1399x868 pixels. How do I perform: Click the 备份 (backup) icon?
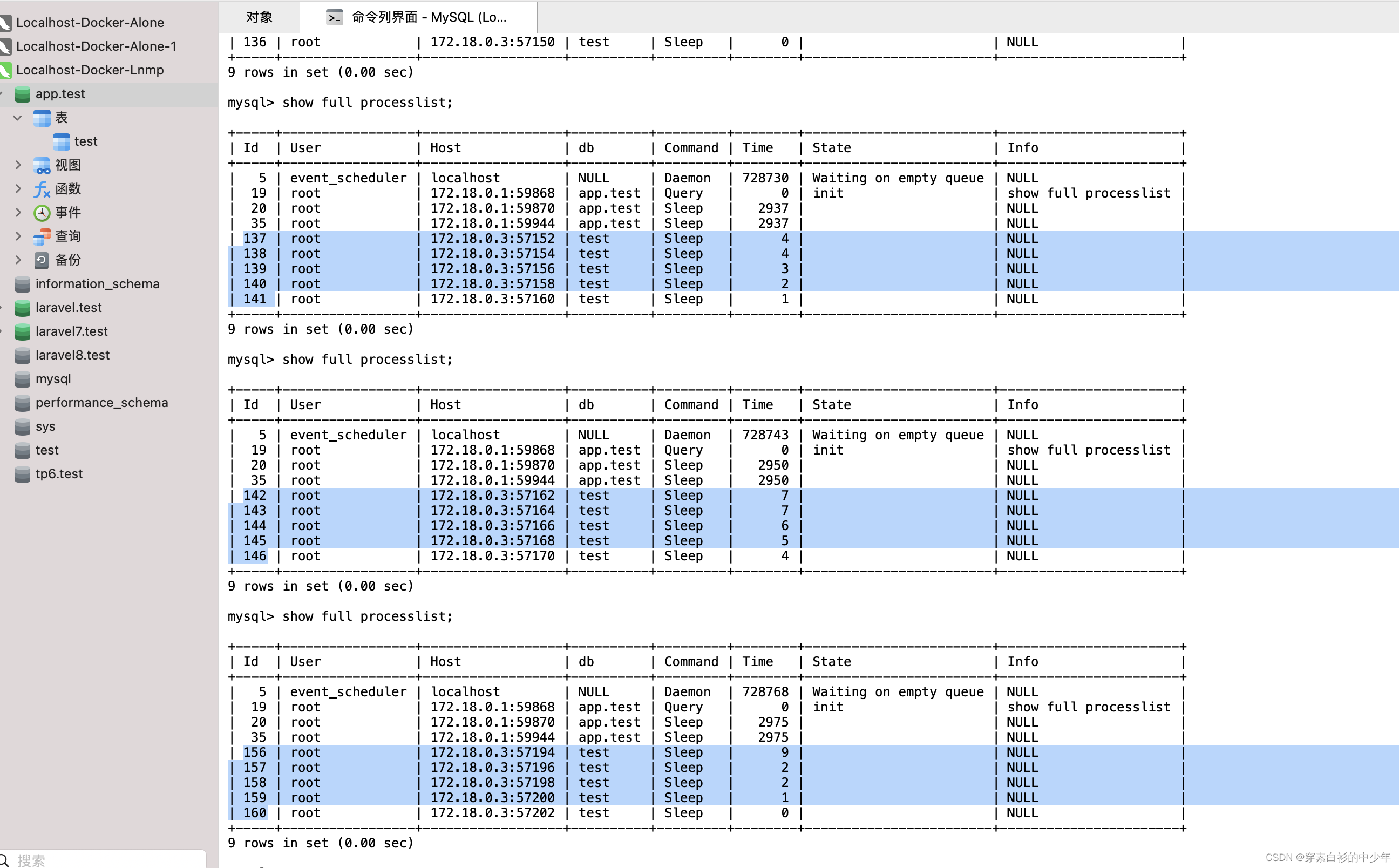point(42,260)
